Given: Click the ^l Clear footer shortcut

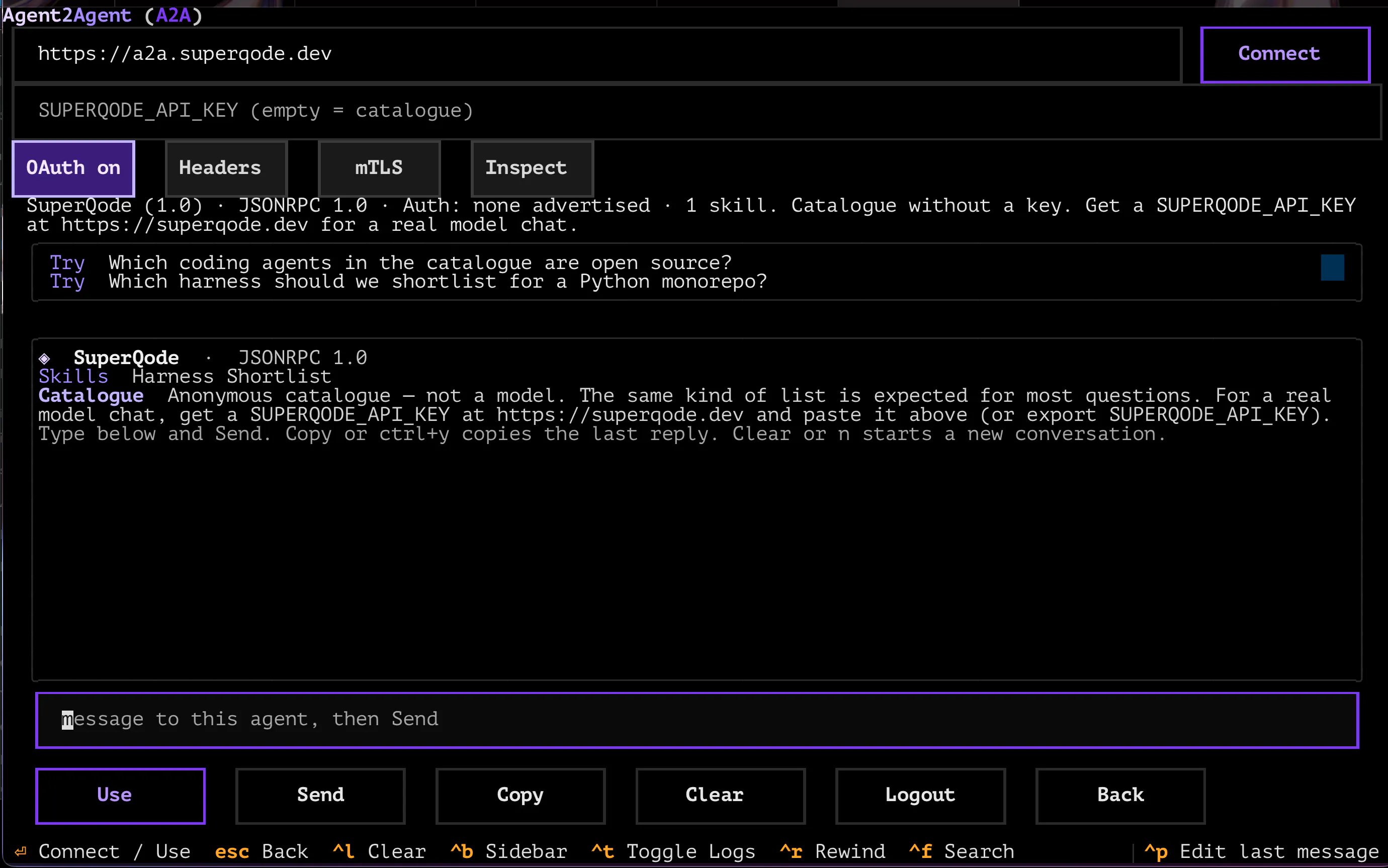Looking at the screenshot, I should click(x=379, y=852).
